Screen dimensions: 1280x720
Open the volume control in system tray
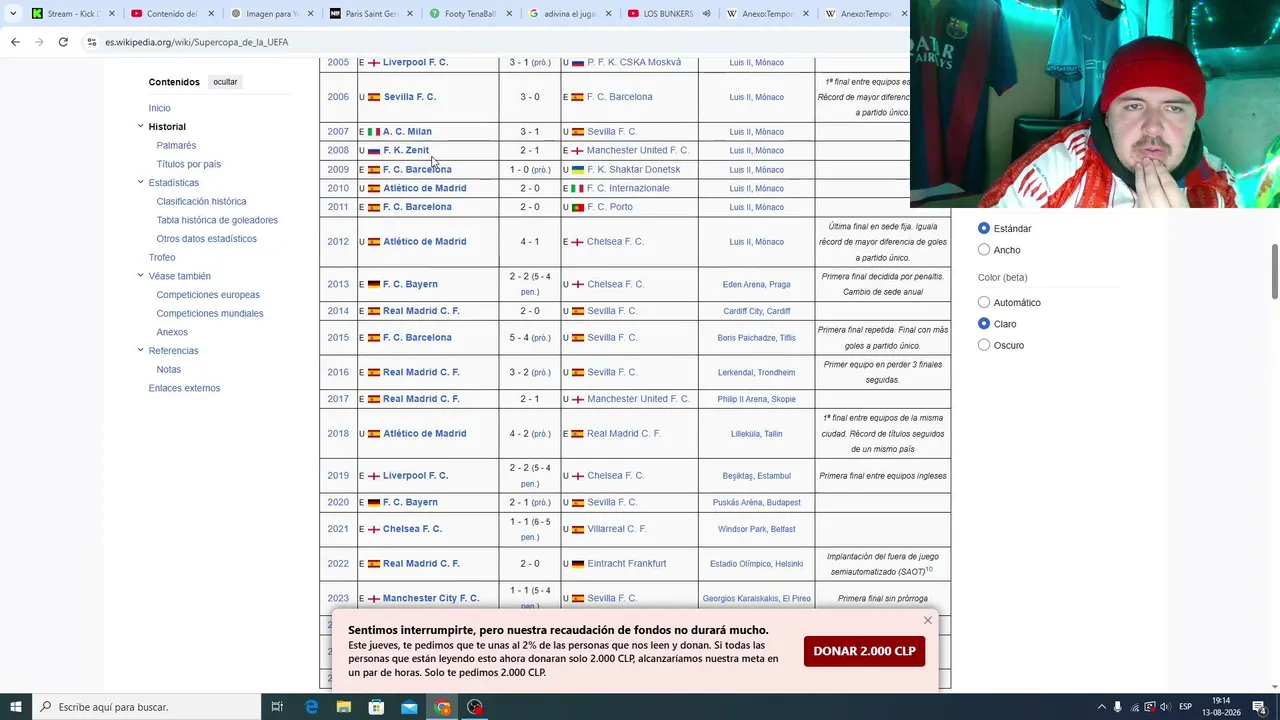(1165, 707)
